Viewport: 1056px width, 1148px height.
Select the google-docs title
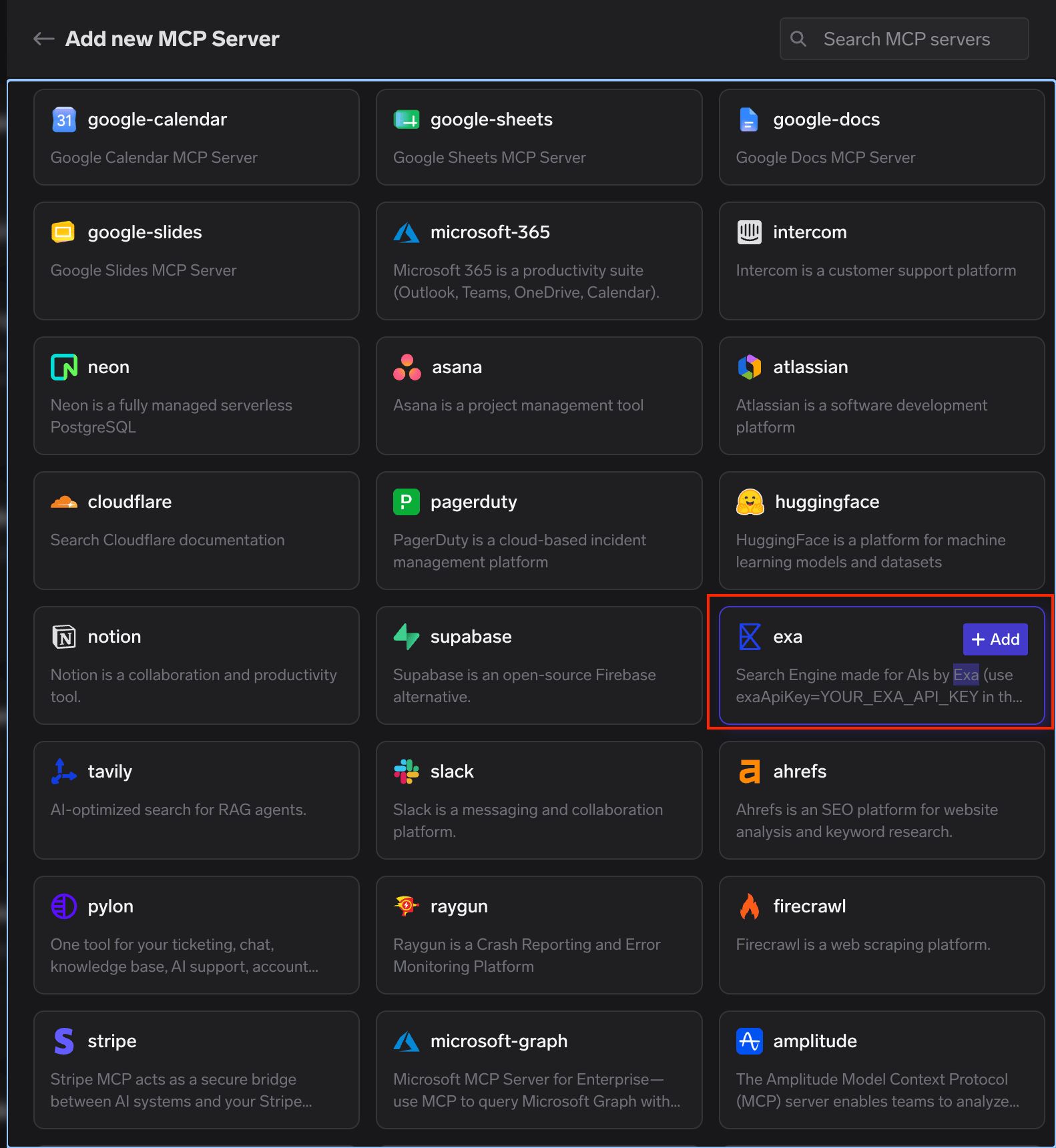[x=826, y=119]
